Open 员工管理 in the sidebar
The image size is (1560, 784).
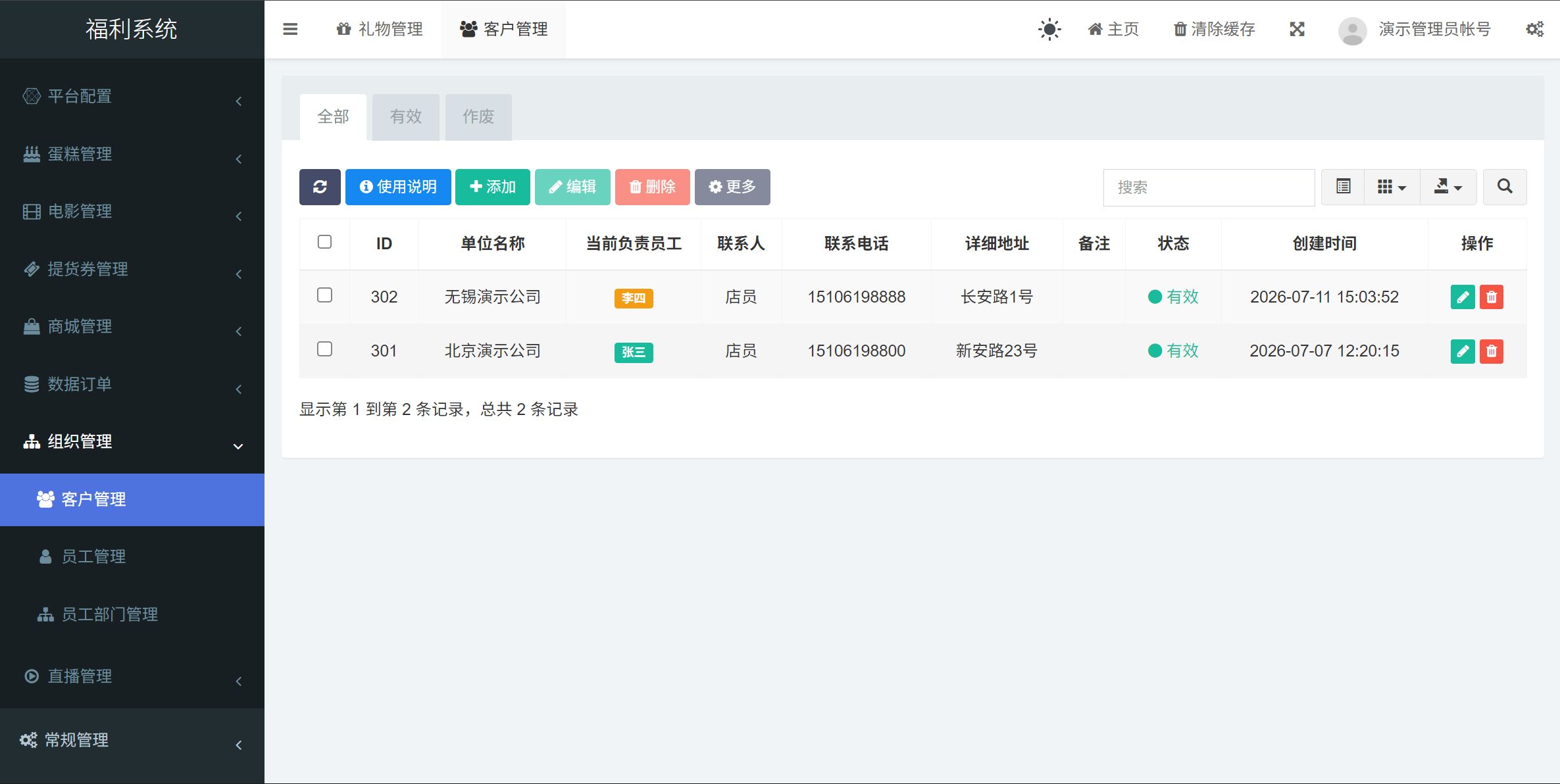(132, 557)
